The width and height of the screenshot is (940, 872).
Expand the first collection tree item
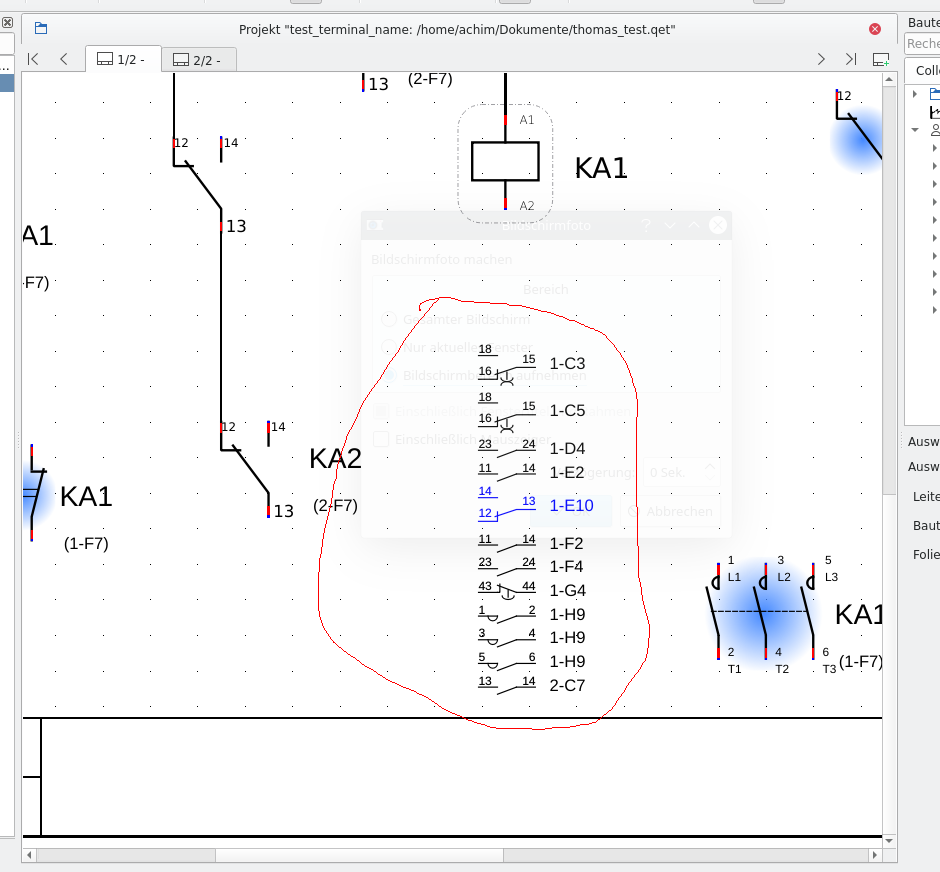click(x=915, y=93)
